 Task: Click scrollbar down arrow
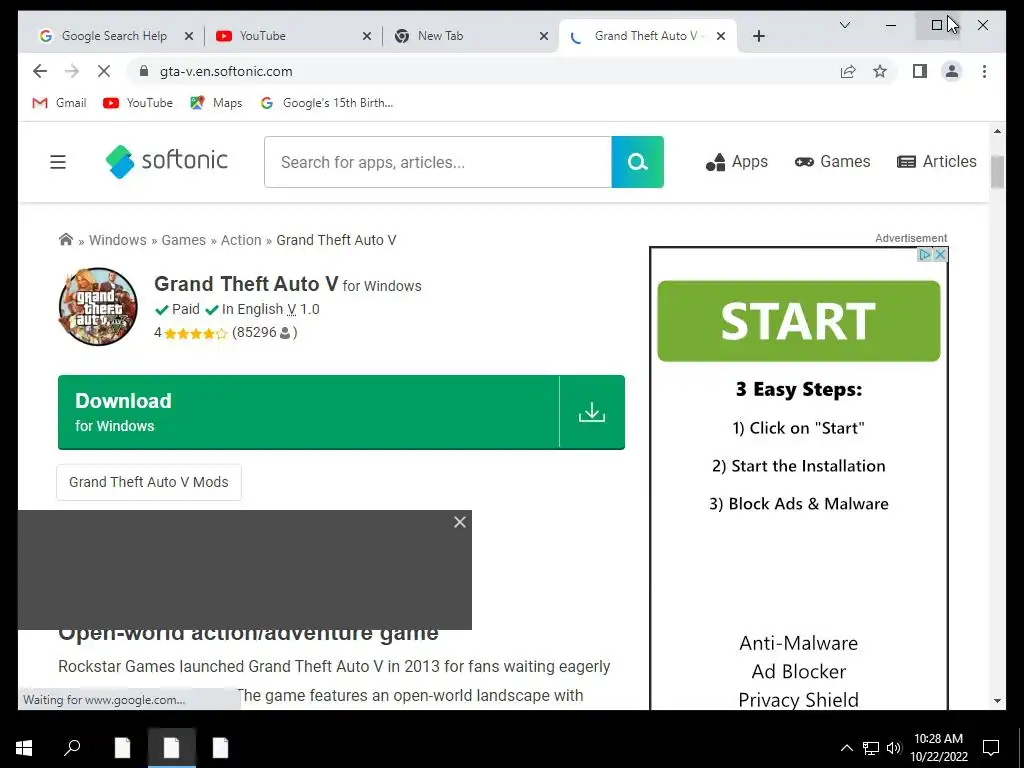click(x=997, y=701)
